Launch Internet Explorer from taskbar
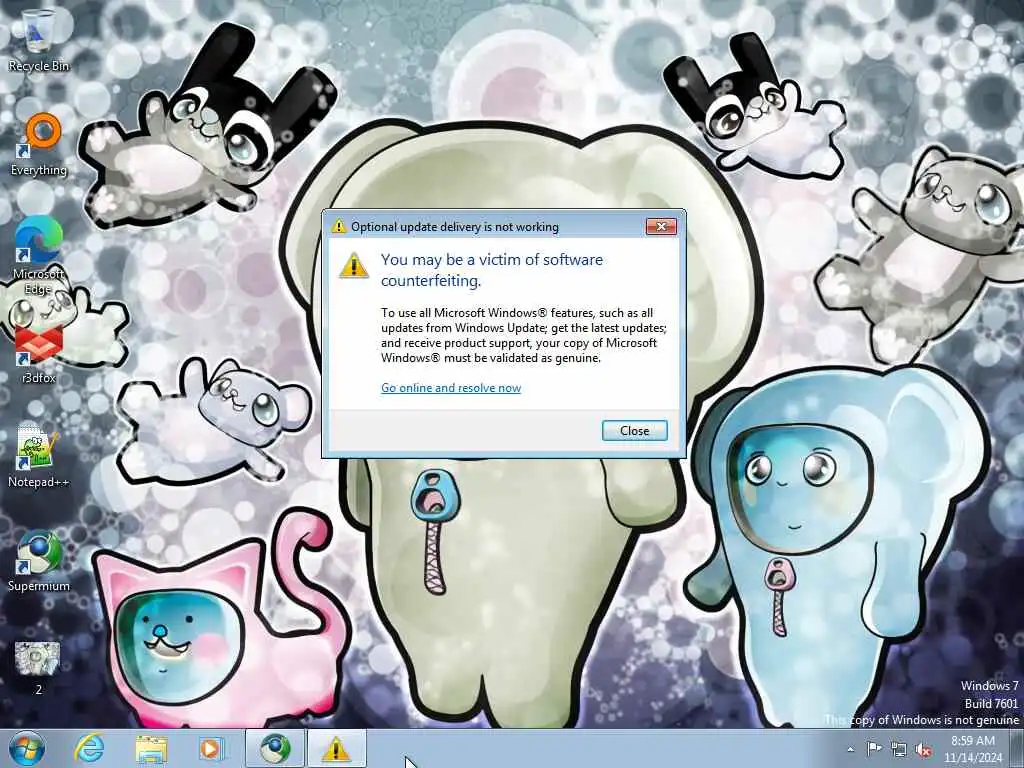 click(x=89, y=748)
